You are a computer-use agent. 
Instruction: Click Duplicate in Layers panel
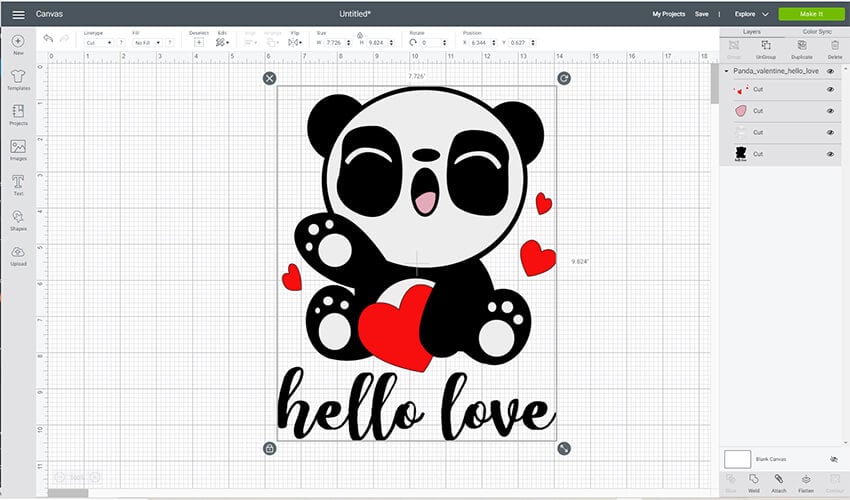802,49
